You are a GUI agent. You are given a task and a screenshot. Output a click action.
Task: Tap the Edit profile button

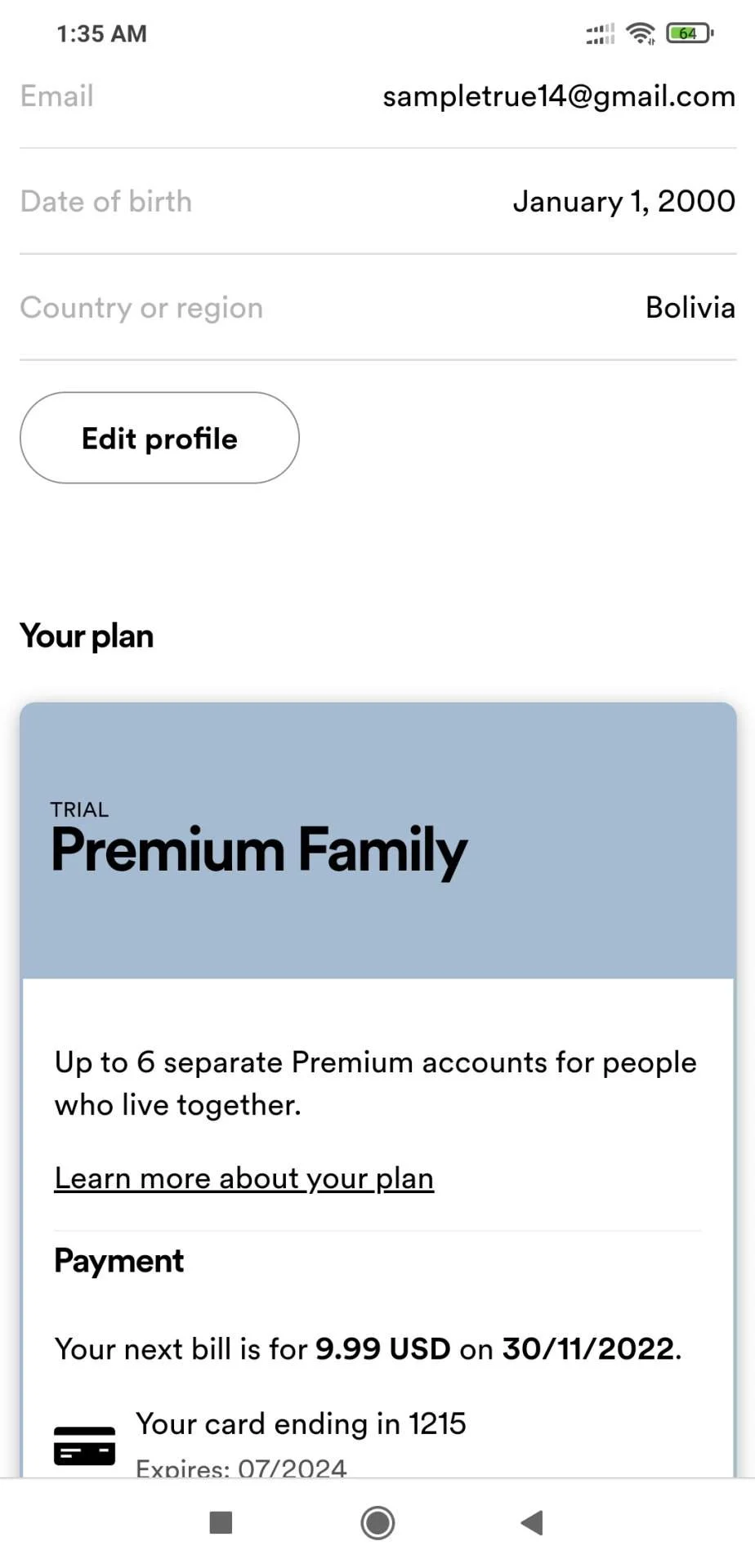(x=159, y=438)
